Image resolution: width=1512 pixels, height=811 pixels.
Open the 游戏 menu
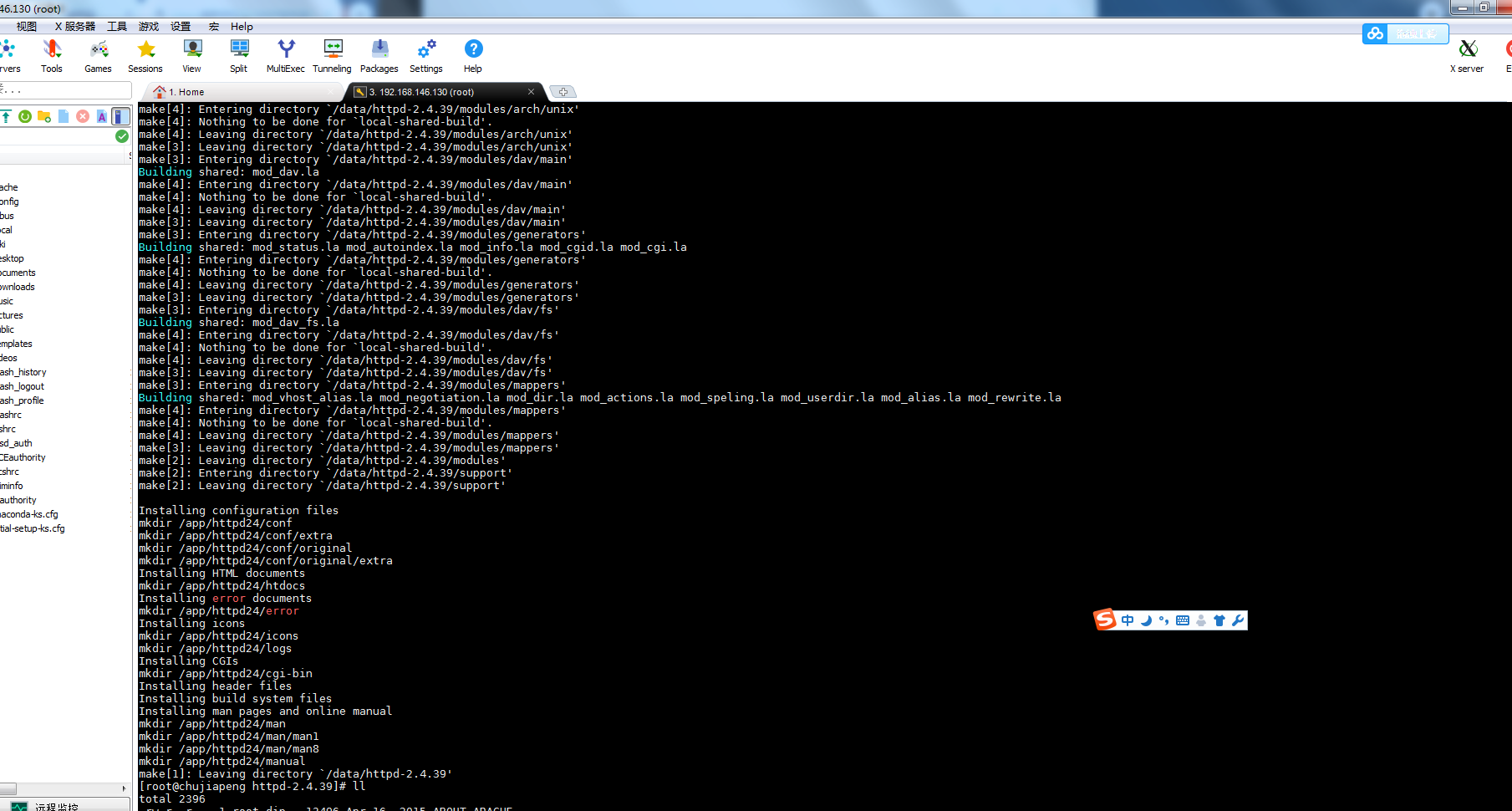[149, 27]
